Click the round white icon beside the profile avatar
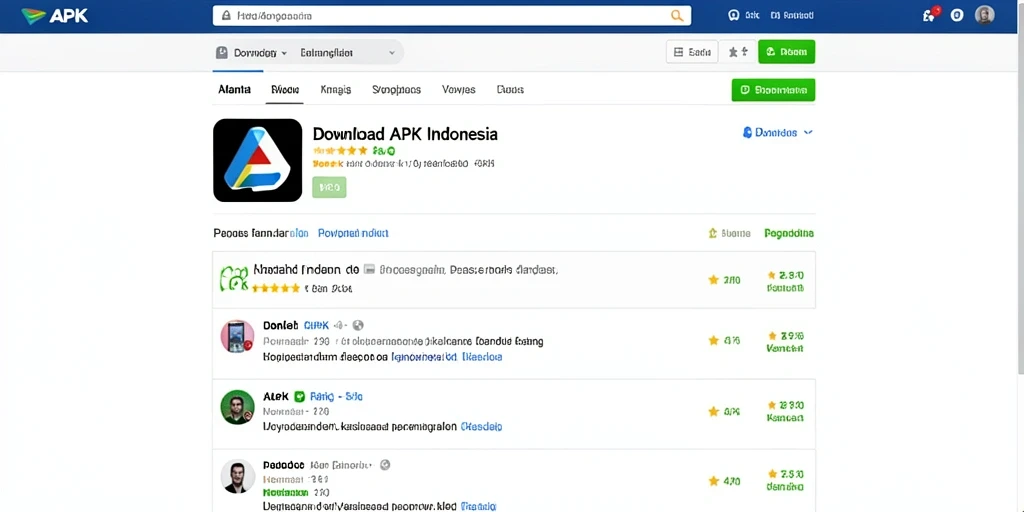1024x512 pixels. click(957, 16)
